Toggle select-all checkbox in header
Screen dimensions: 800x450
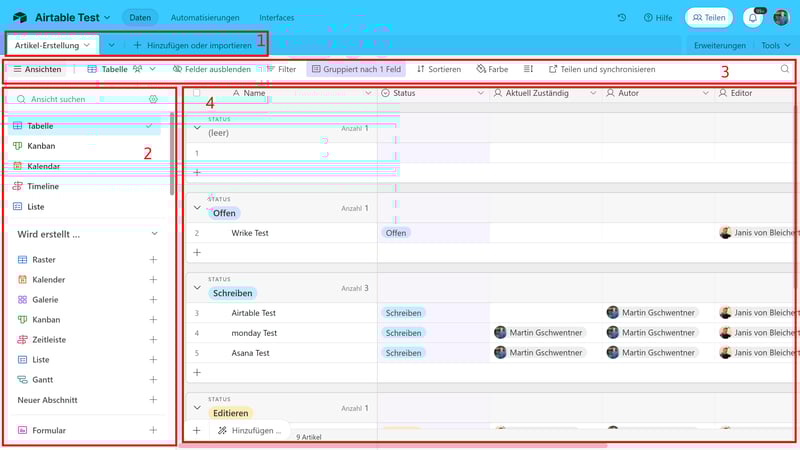pos(196,93)
